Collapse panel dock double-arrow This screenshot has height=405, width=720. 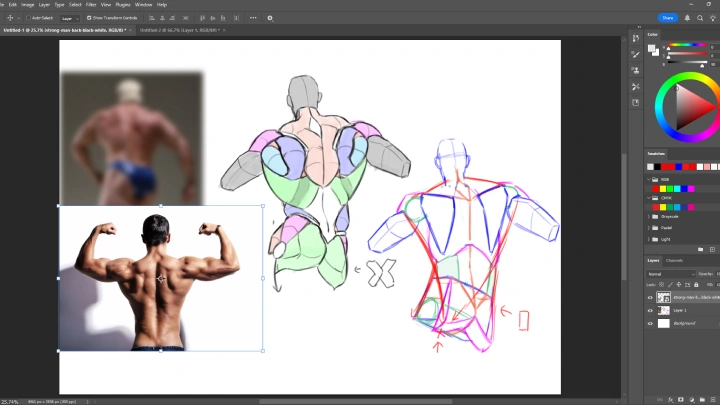[639, 27]
